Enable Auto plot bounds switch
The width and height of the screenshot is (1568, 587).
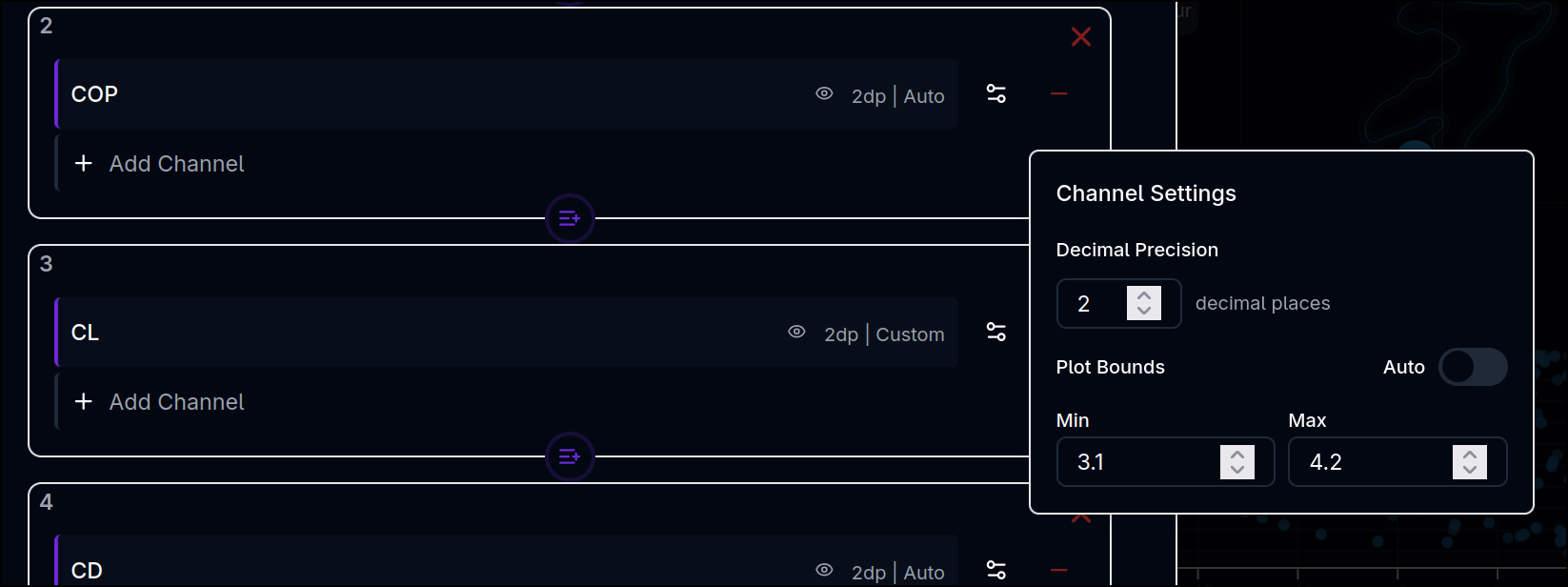tap(1472, 367)
